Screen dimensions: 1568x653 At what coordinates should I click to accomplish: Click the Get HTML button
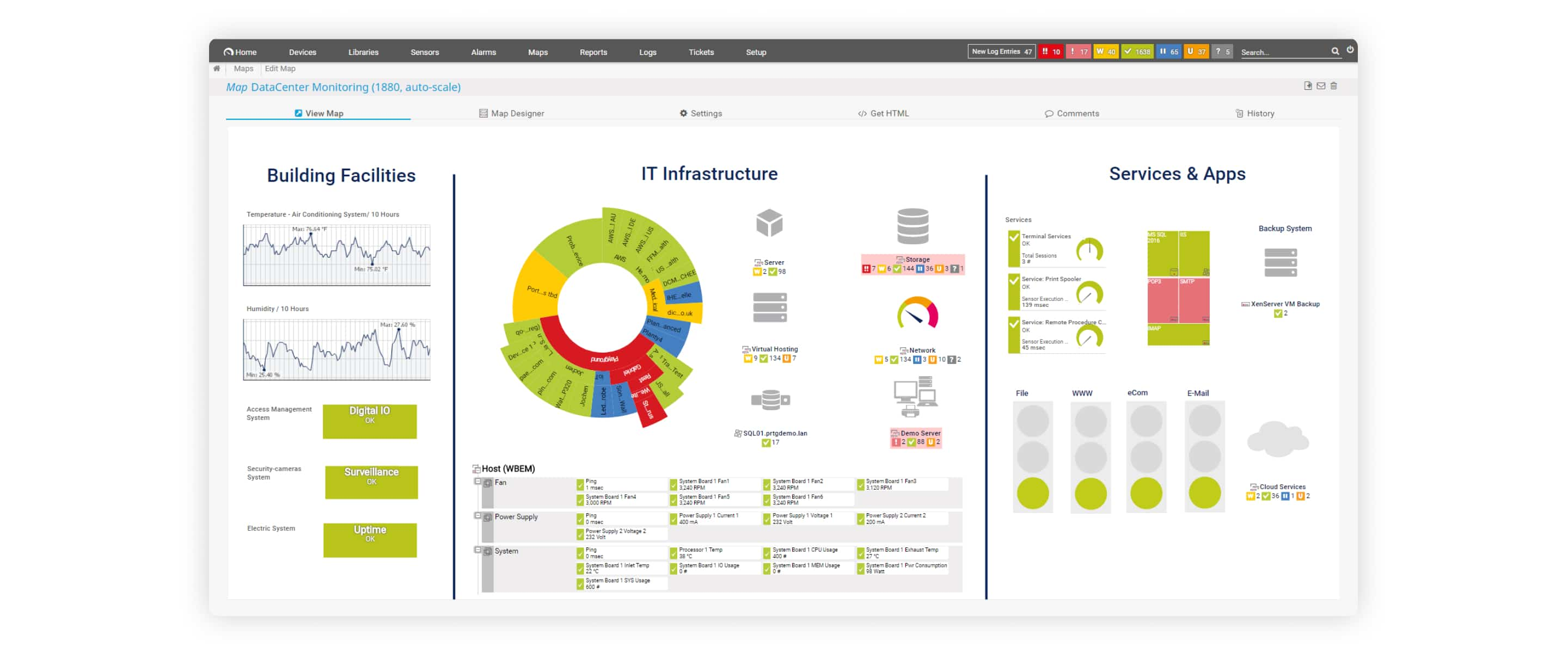(x=885, y=113)
